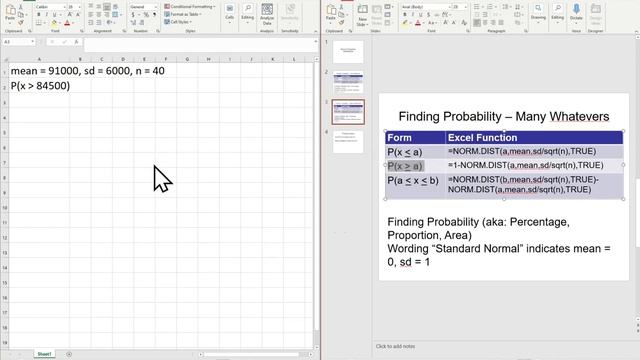Open Format as Table menu in Excel
640x360 pixels.
[182, 14]
